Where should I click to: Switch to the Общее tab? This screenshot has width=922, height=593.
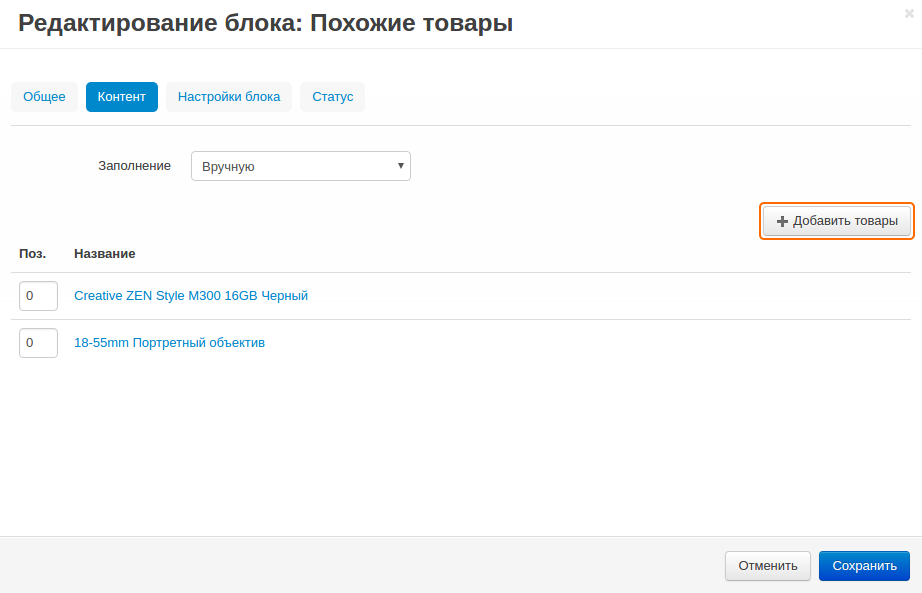[44, 97]
